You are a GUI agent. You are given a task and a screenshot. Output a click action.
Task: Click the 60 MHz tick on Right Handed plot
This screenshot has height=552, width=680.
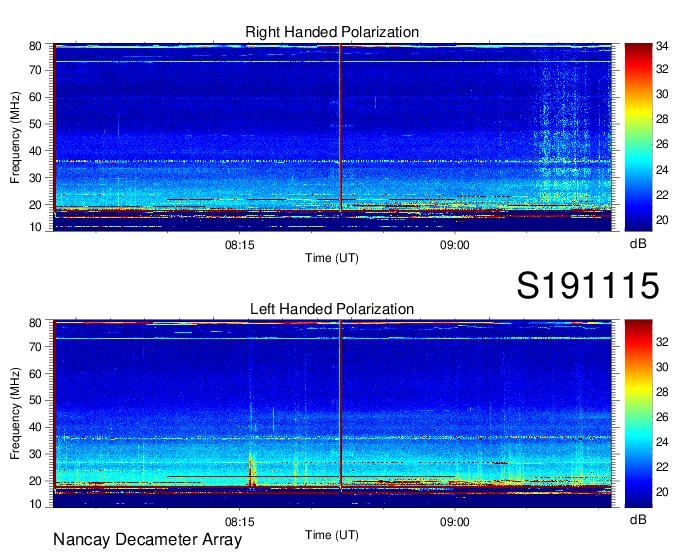(35, 97)
